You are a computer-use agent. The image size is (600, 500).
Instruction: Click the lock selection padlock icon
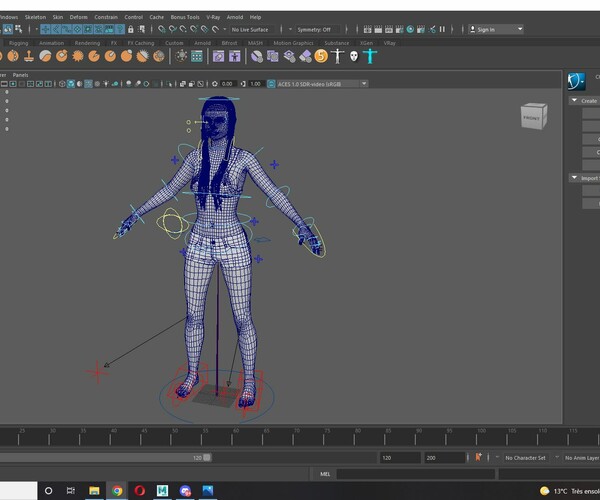[130, 29]
